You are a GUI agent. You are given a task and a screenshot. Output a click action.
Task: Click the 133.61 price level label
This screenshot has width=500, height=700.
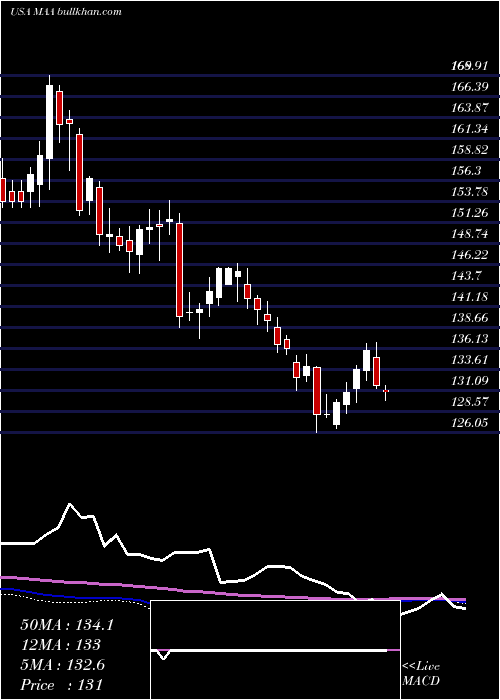tap(469, 359)
